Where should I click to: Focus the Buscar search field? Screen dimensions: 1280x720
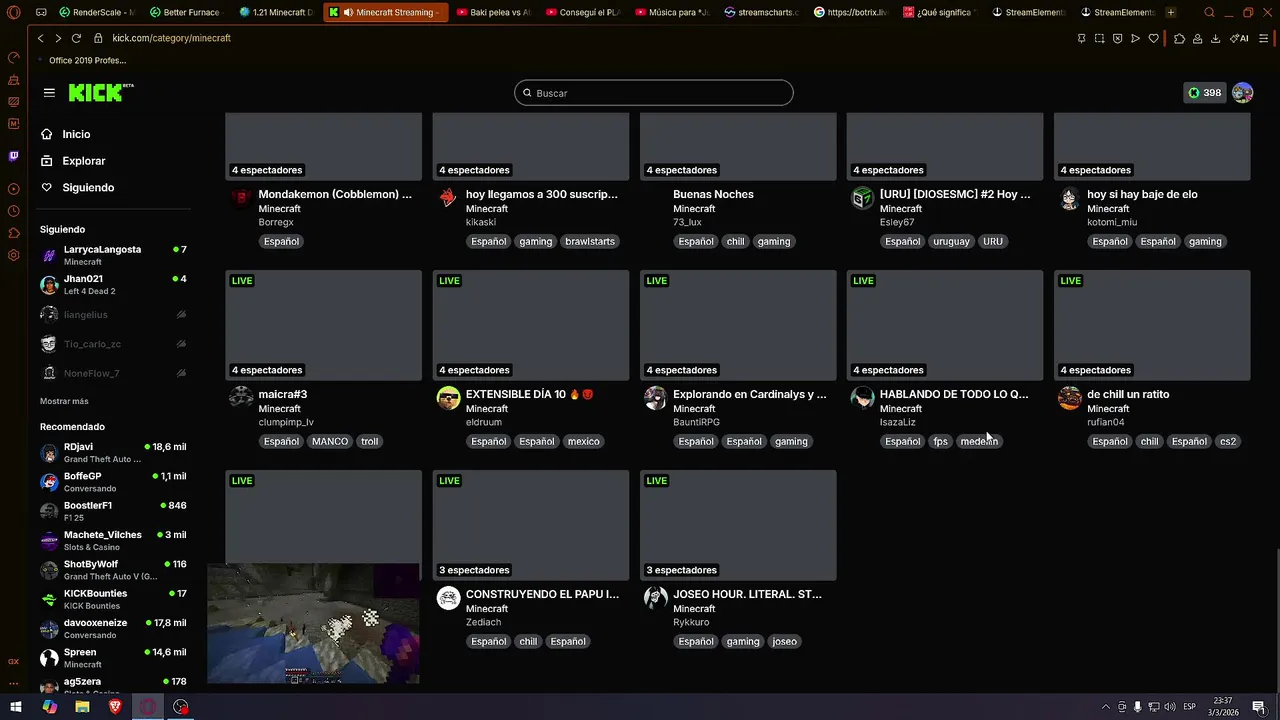click(x=654, y=93)
